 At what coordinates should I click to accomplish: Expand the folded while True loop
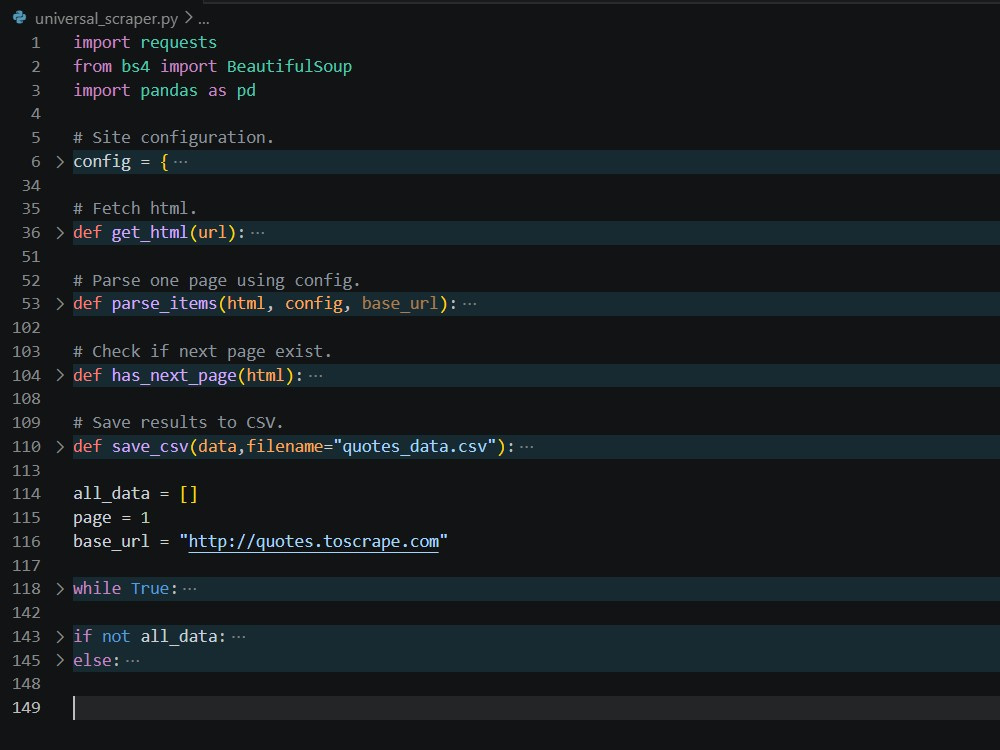(x=60, y=589)
